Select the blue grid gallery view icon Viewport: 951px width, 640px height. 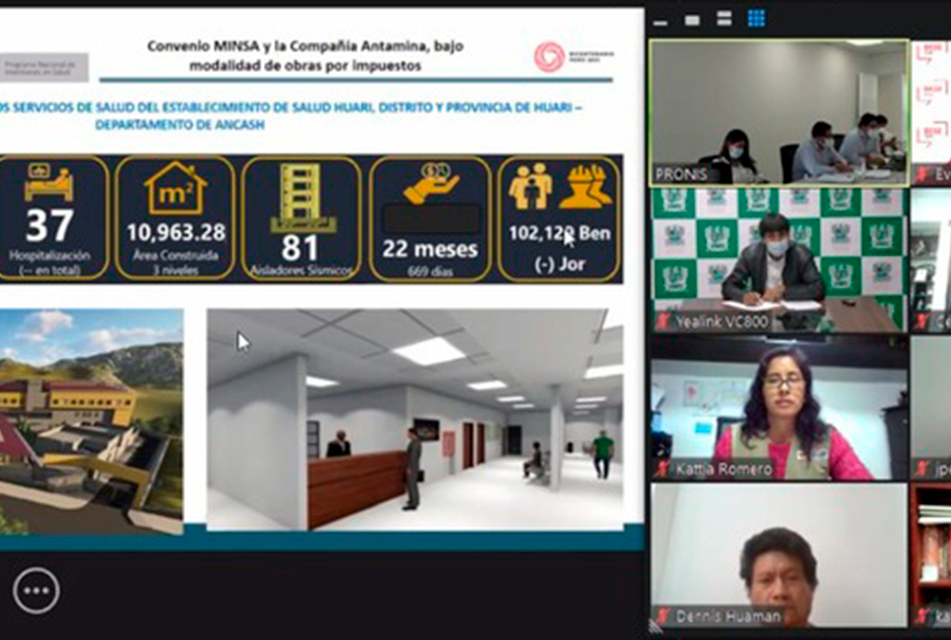[x=756, y=18]
